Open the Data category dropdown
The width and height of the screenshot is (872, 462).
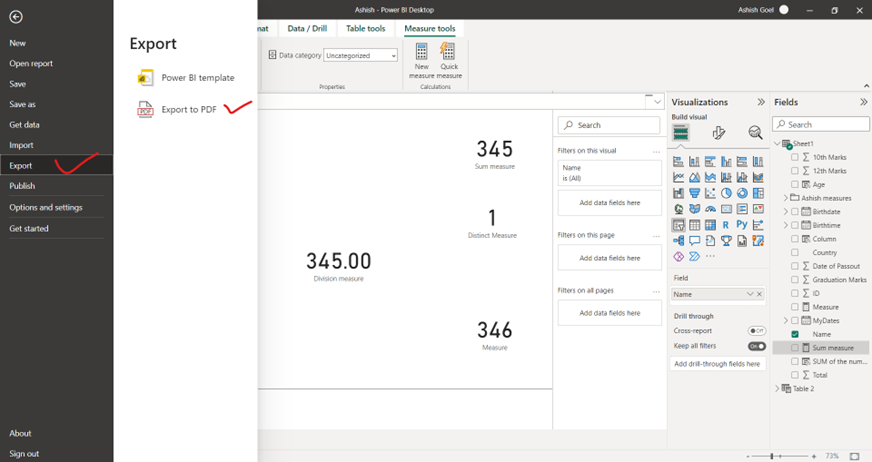360,55
